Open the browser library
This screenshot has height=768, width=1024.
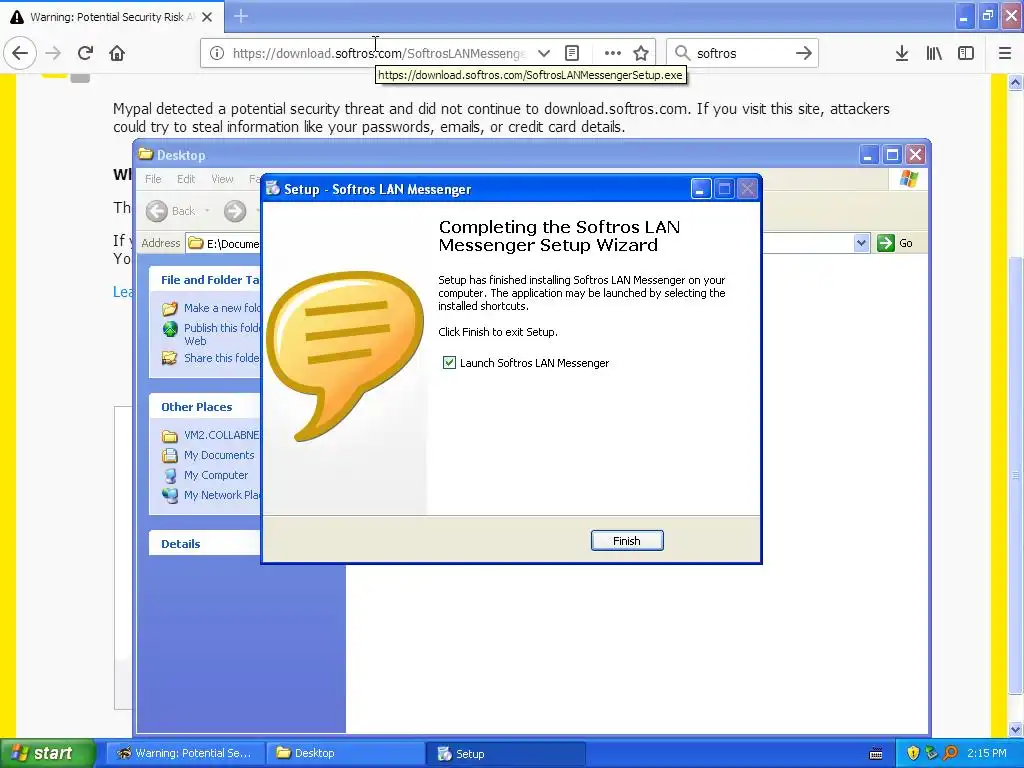(934, 53)
